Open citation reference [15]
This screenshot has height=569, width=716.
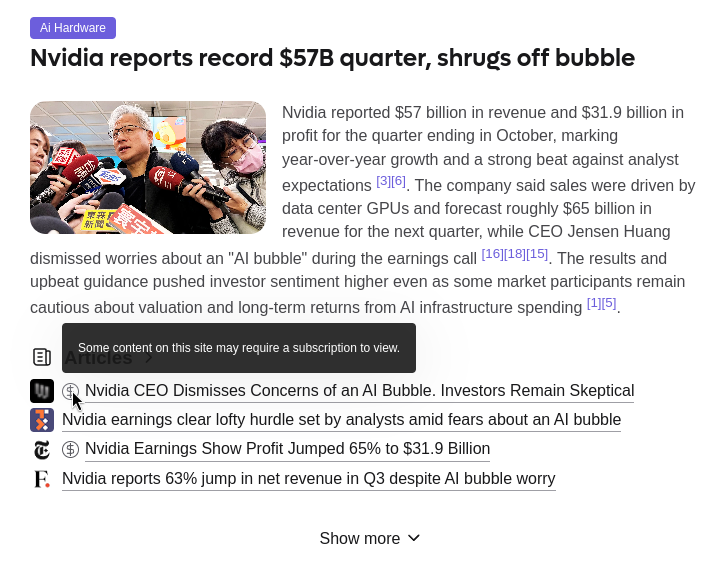tap(537, 254)
